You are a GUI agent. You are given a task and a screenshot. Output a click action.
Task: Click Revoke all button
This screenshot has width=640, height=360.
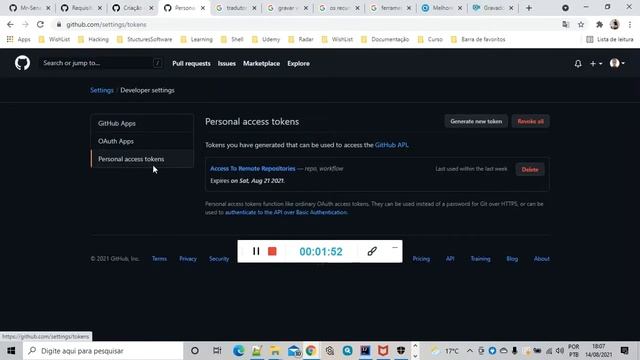point(531,121)
